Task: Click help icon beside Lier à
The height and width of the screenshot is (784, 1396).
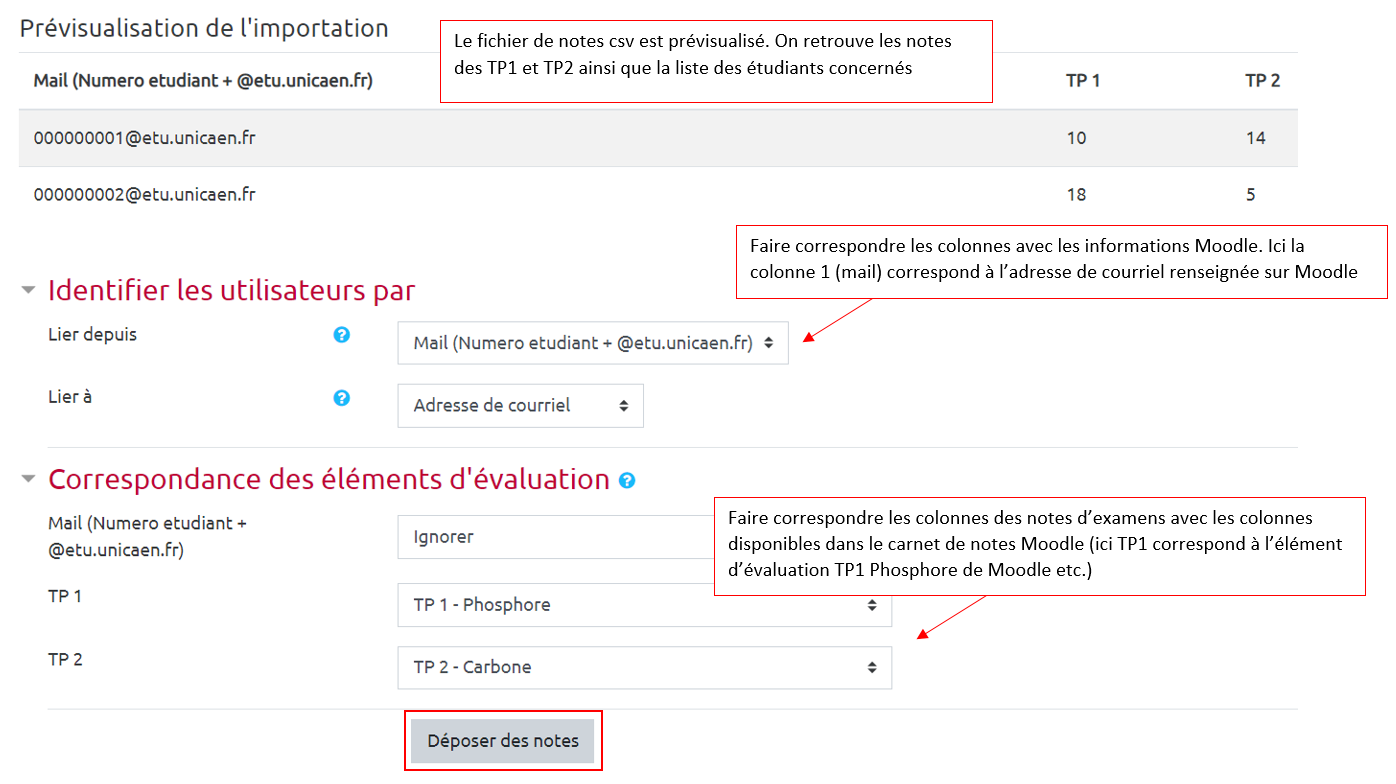Action: [341, 398]
